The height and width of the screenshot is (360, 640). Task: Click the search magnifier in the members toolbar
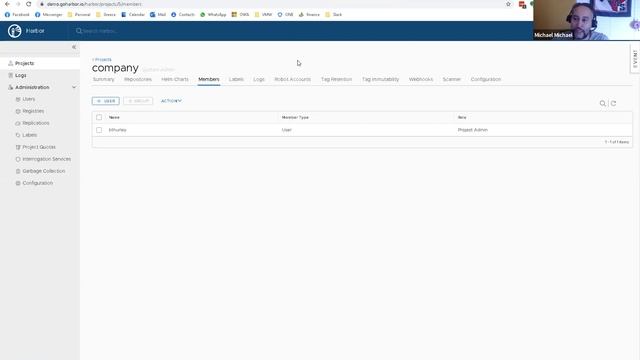coord(602,103)
